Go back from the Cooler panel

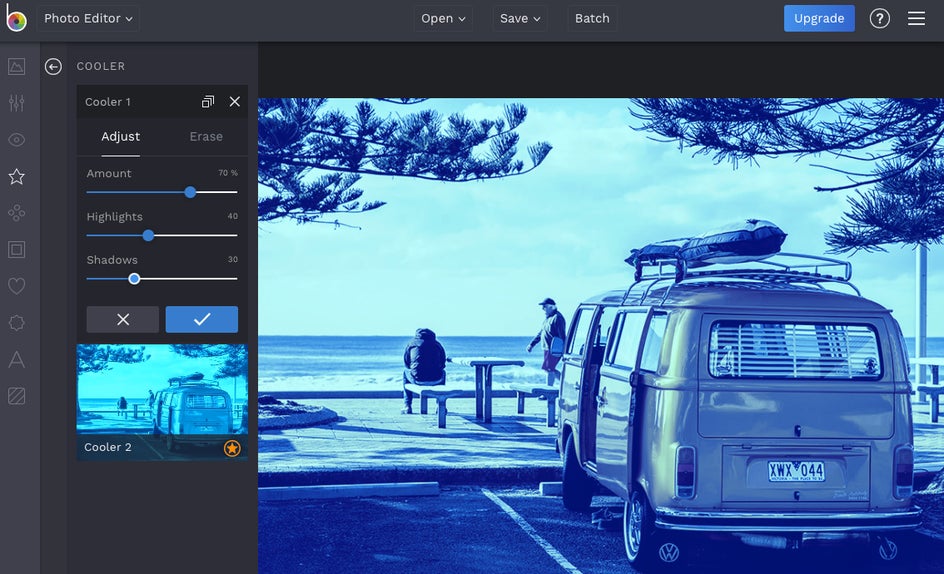[53, 66]
